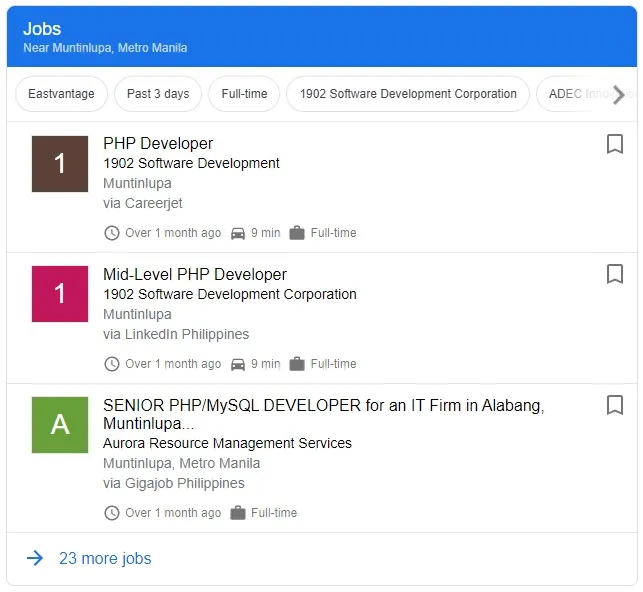Click Over 1 month ago in Mid-Level row
This screenshot has width=643, height=592.
coord(173,364)
